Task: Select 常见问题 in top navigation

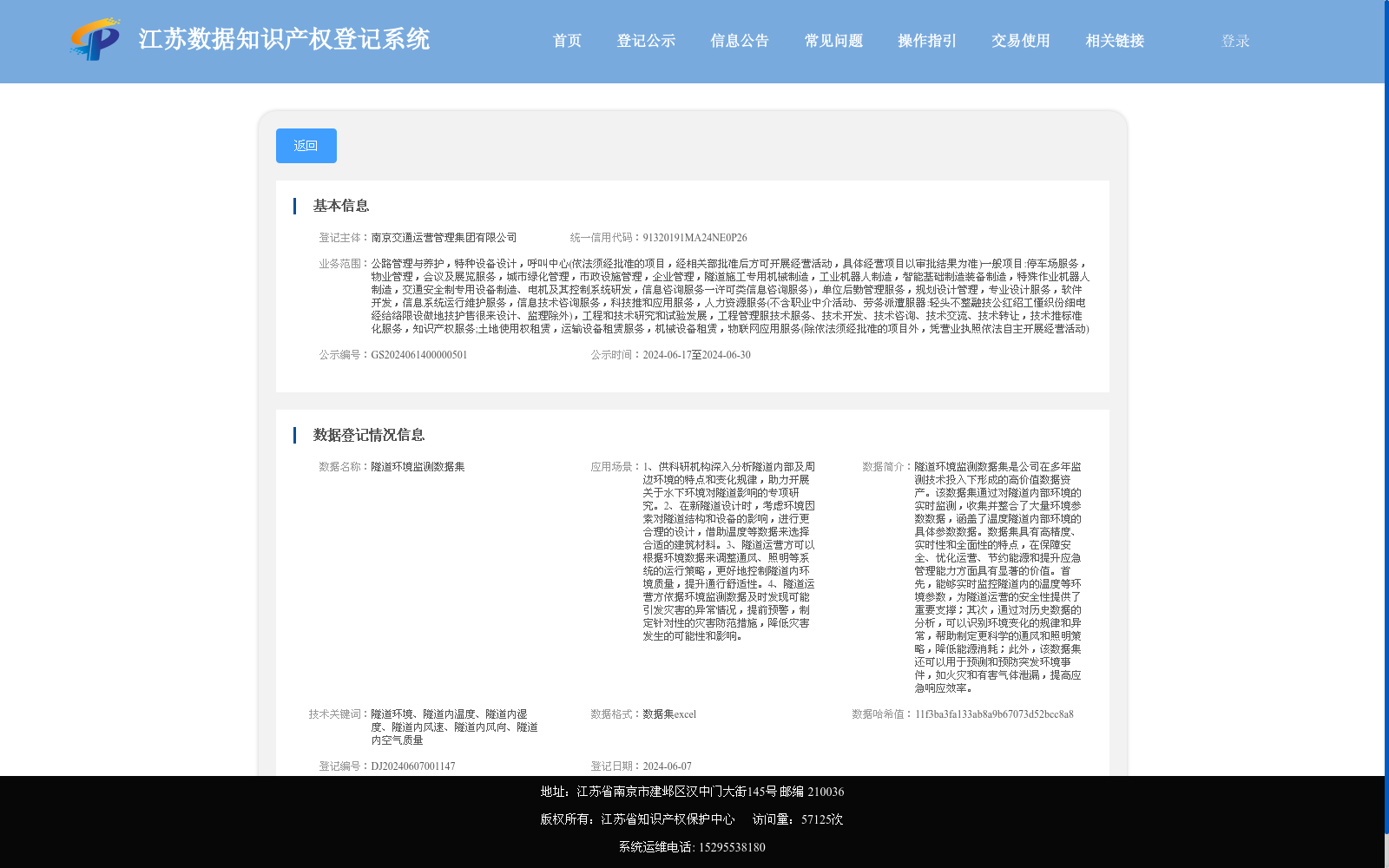Action: coord(833,41)
